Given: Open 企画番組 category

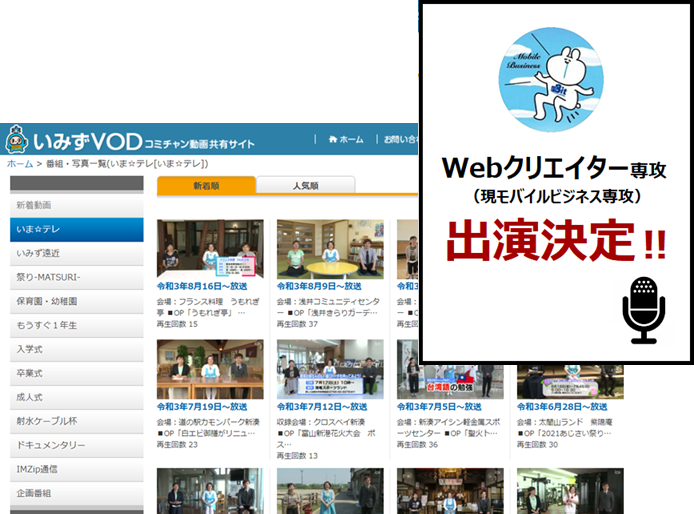Looking at the screenshot, I should [x=77, y=493].
